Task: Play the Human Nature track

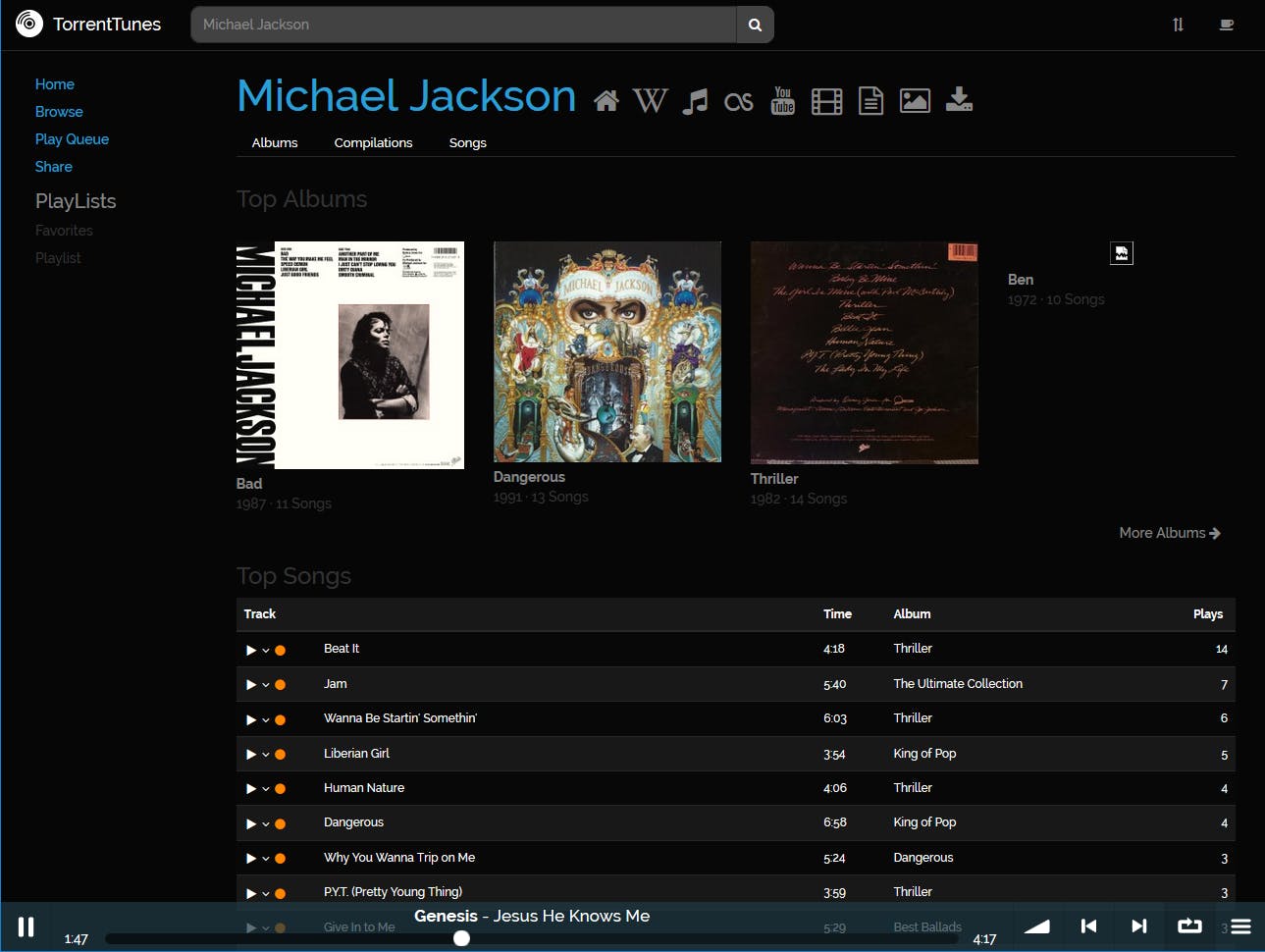Action: pos(251,789)
